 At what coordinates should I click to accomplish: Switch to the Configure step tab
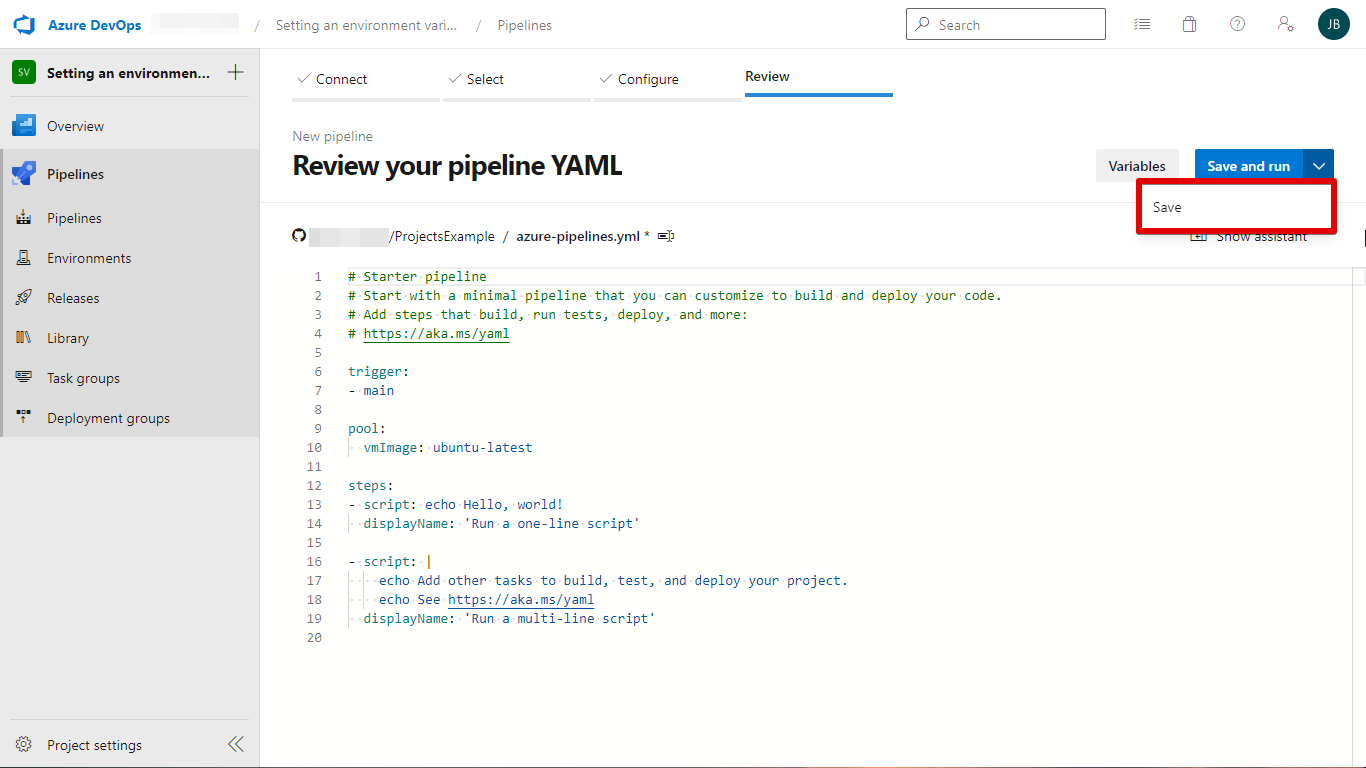pos(647,79)
